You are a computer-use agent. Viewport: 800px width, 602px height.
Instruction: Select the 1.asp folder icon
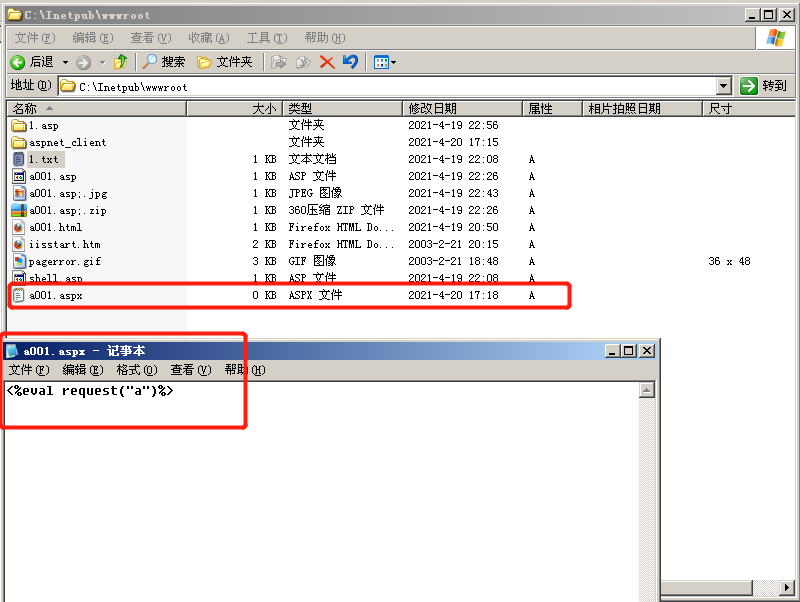(19, 126)
